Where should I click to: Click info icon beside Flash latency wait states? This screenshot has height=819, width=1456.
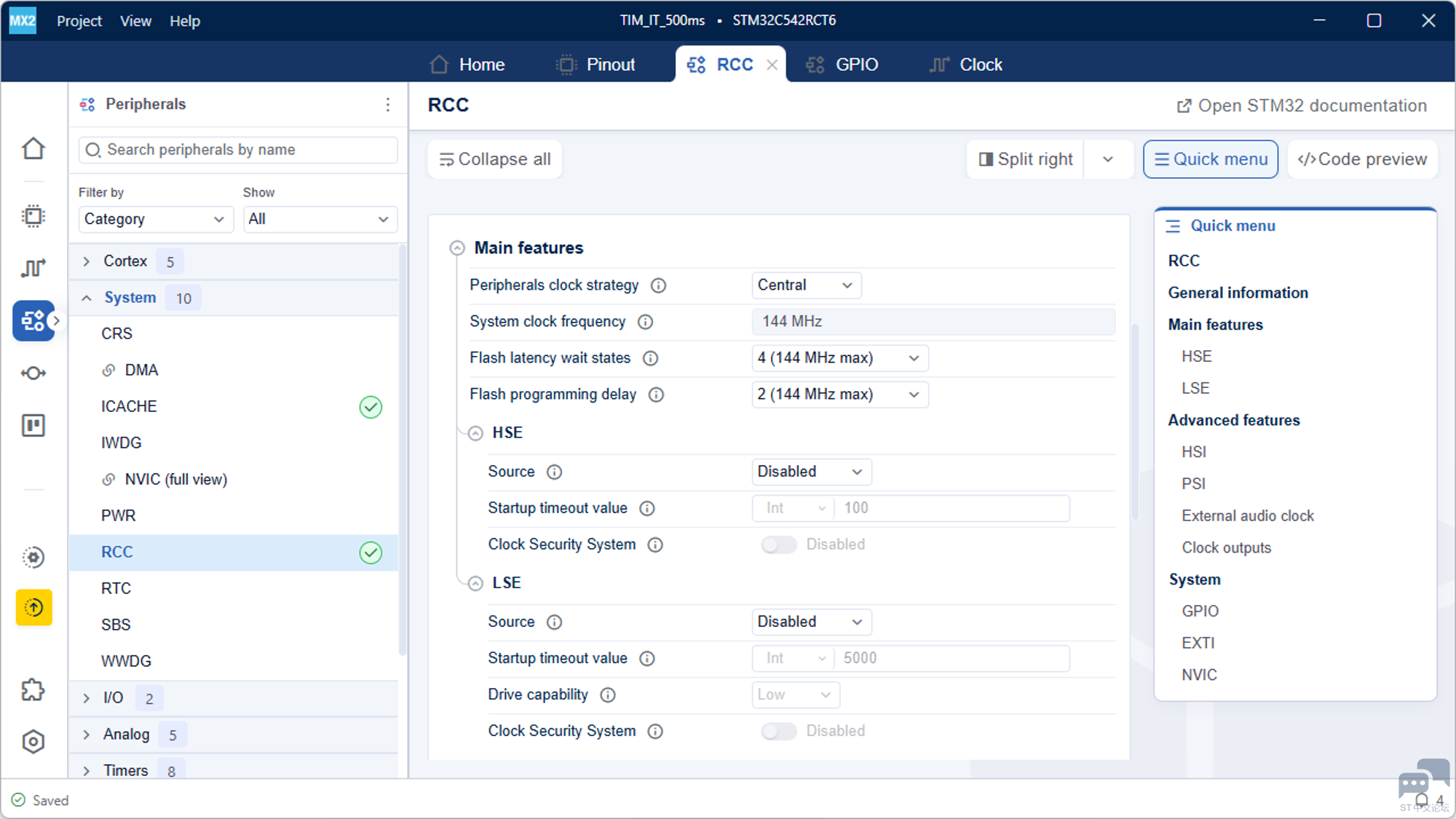coord(650,358)
